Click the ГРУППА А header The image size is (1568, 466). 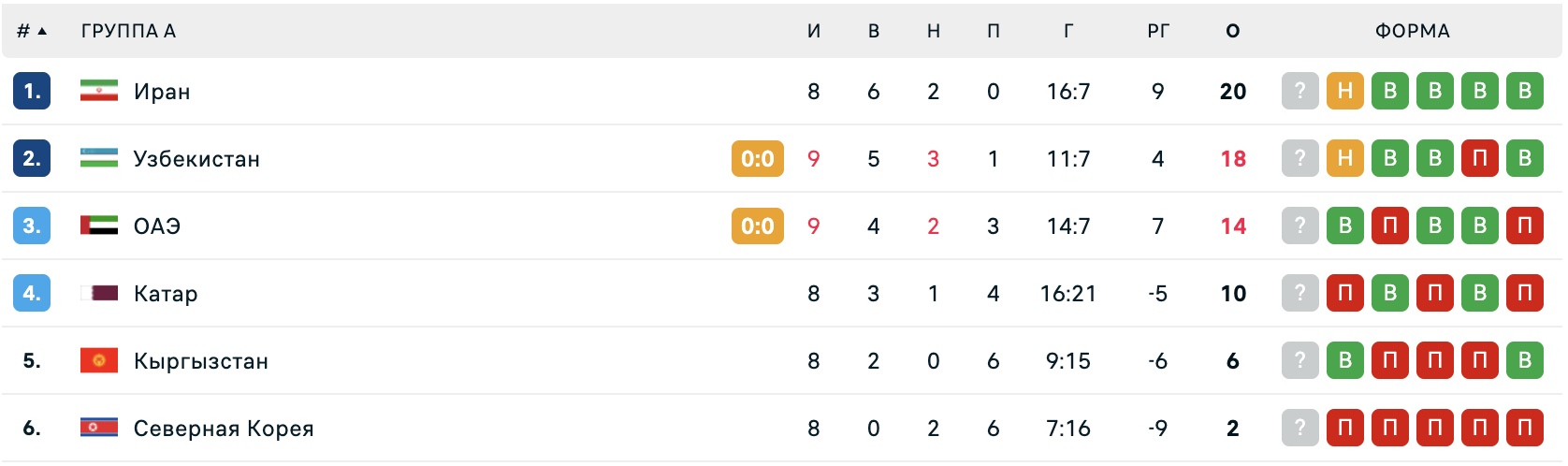coord(128,31)
